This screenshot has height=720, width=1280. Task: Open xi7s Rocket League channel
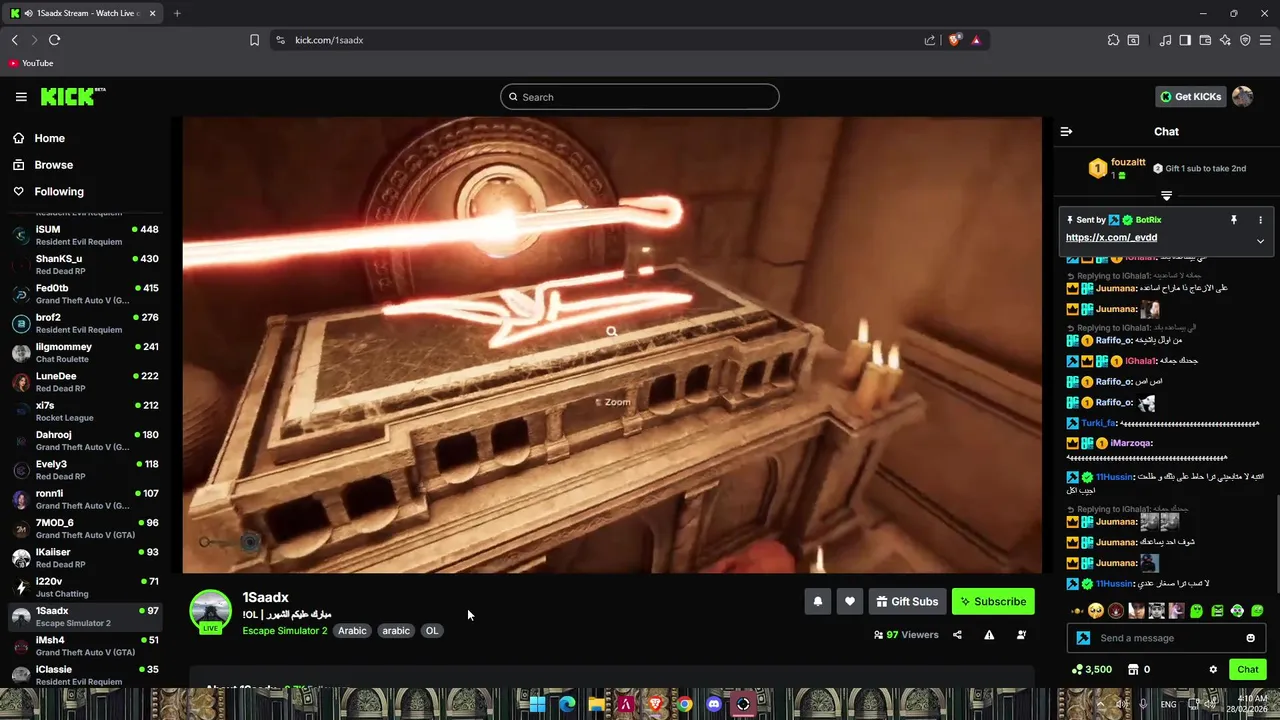click(x=86, y=411)
